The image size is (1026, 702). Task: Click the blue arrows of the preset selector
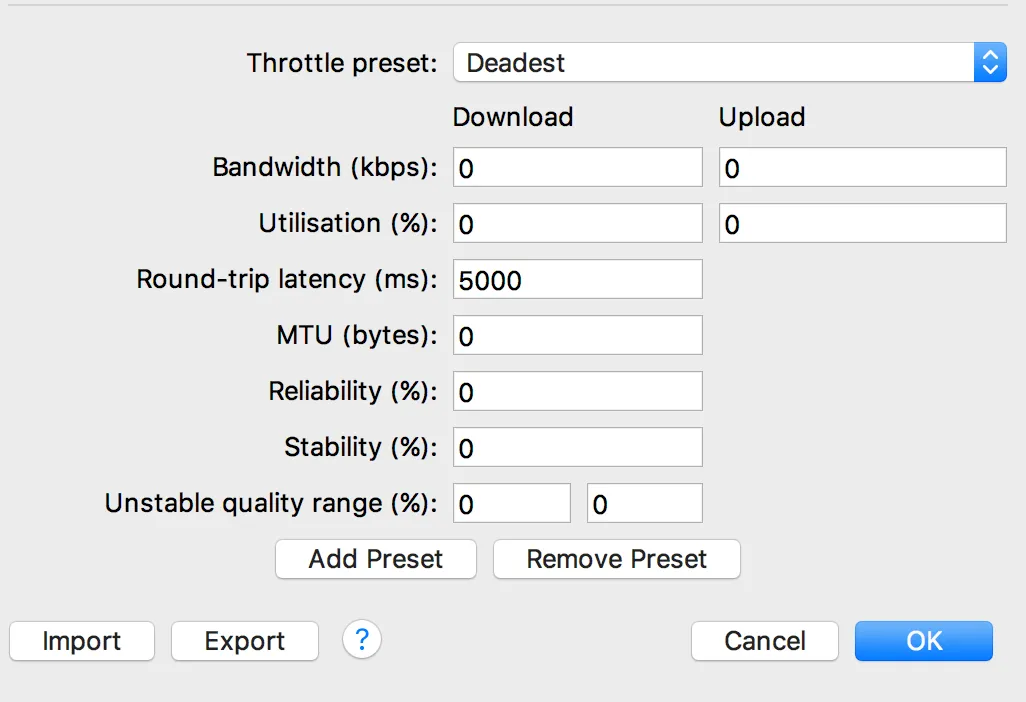(x=989, y=63)
